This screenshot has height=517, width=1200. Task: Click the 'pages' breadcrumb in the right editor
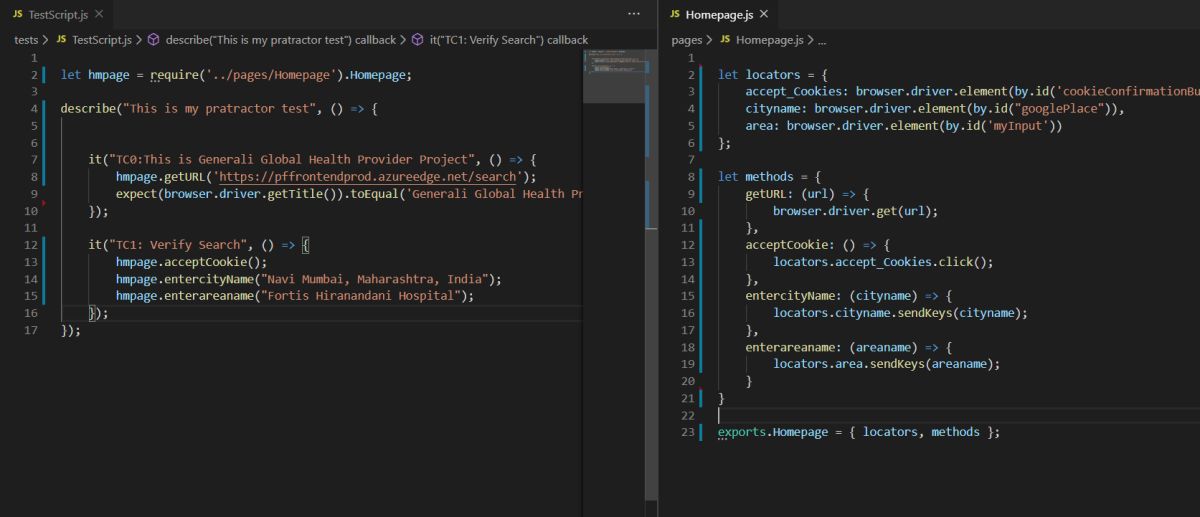687,40
